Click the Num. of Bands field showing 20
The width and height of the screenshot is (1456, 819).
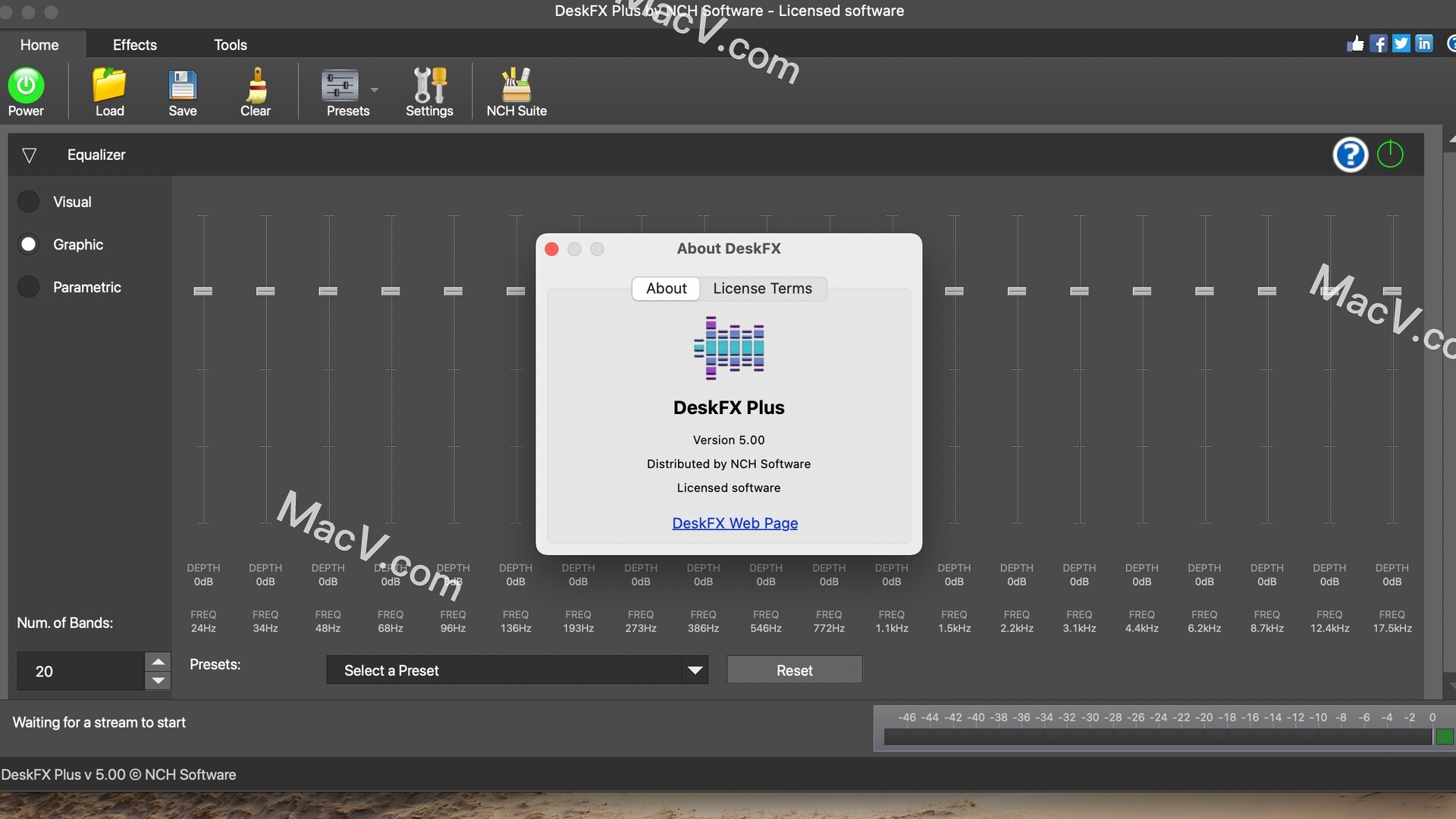81,671
